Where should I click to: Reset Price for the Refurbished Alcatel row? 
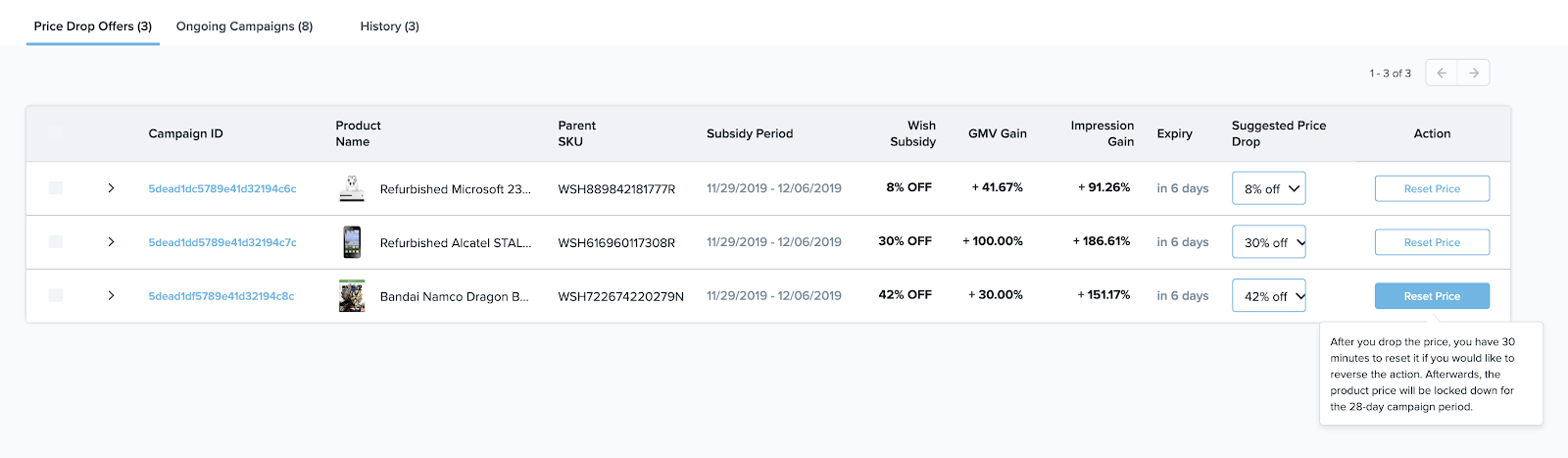(x=1432, y=242)
